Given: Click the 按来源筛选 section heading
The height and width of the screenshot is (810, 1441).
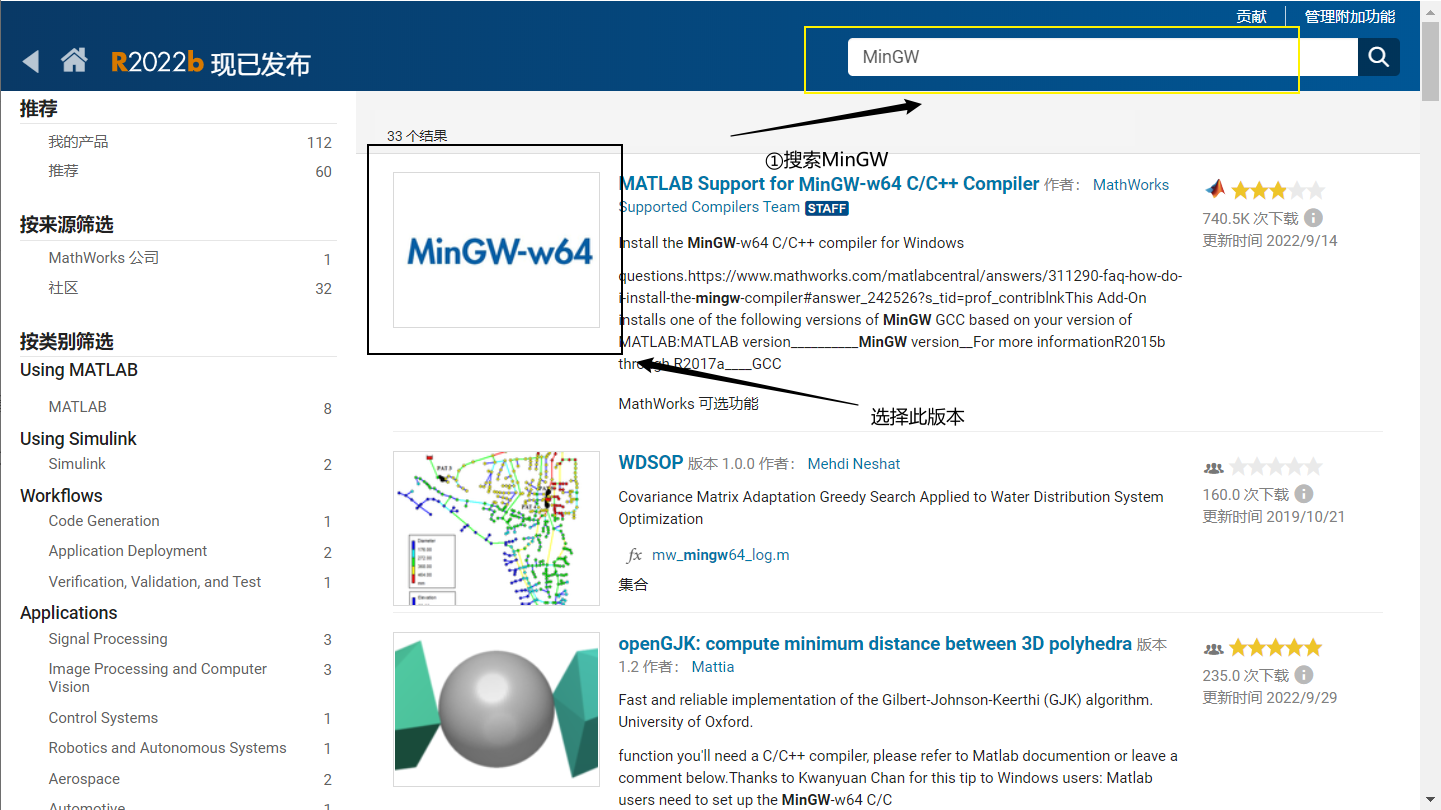Looking at the screenshot, I should tap(66, 225).
